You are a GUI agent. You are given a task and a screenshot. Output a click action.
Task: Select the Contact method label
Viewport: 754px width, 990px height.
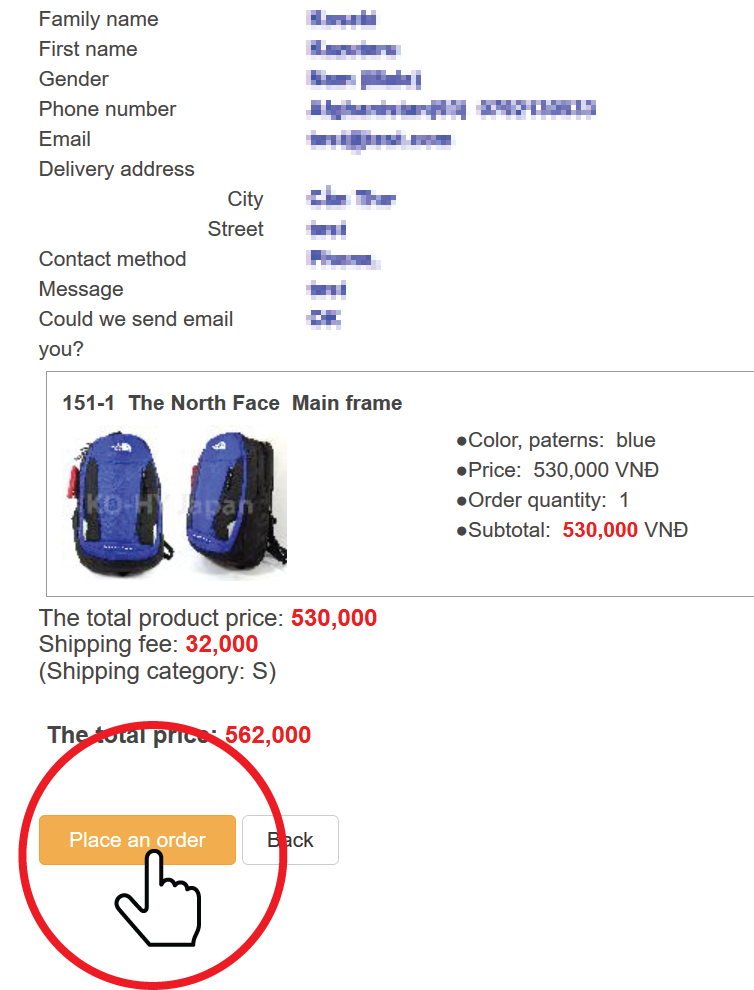pos(112,259)
